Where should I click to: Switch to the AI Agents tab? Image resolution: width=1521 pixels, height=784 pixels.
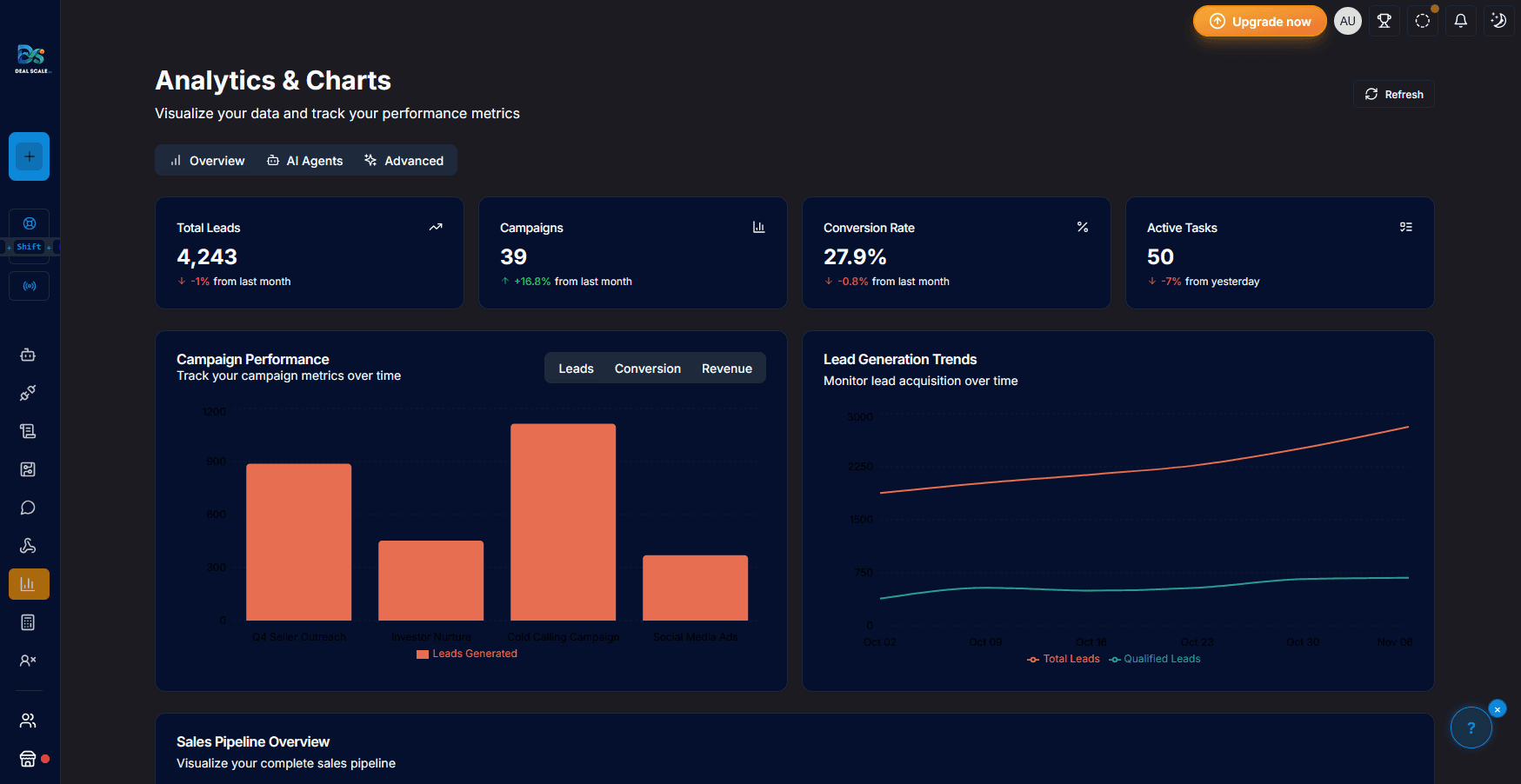(304, 160)
